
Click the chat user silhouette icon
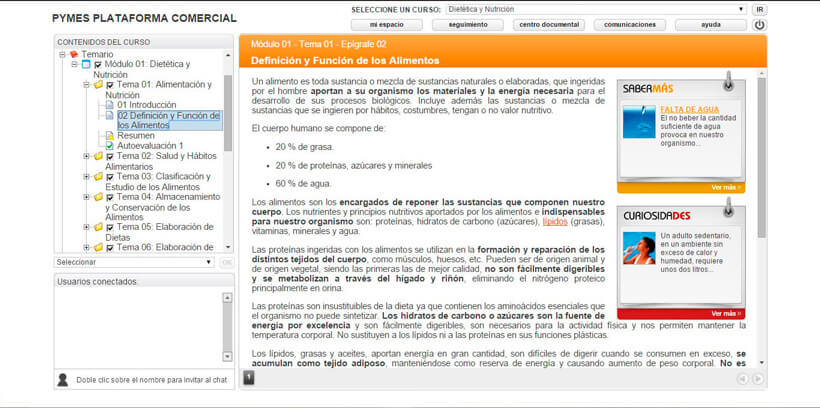pyautogui.click(x=63, y=380)
